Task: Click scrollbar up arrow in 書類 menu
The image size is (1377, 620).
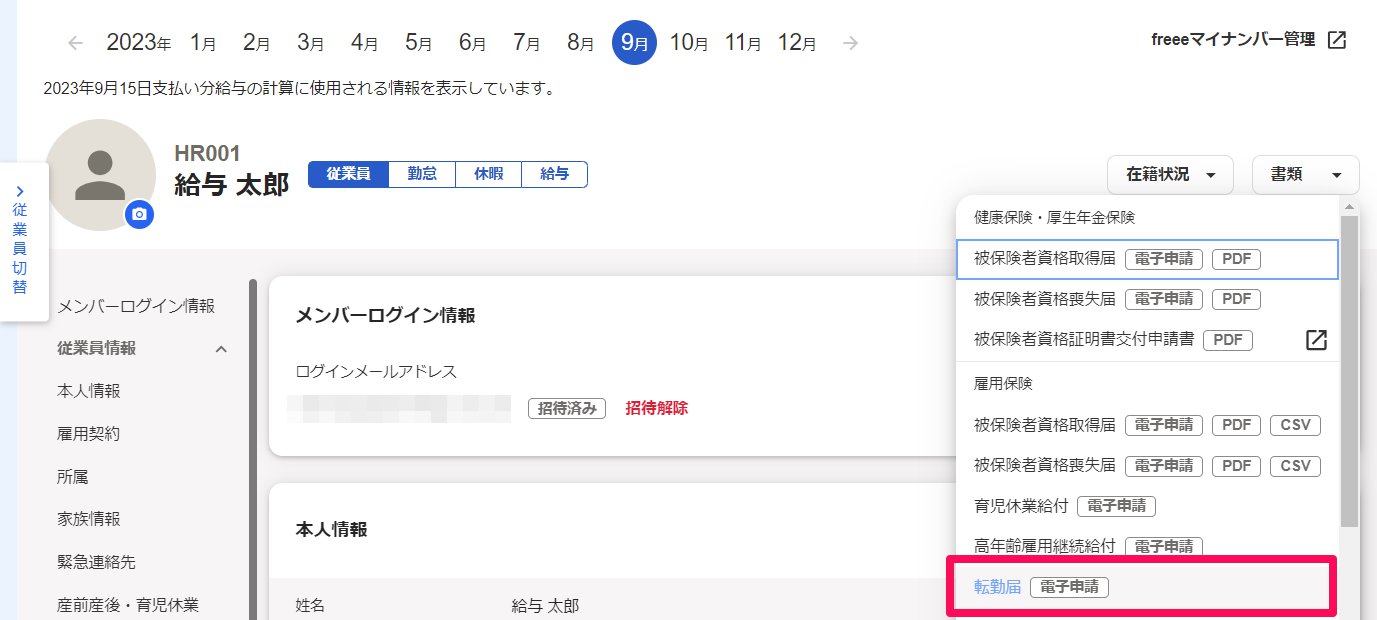Action: click(x=1349, y=206)
